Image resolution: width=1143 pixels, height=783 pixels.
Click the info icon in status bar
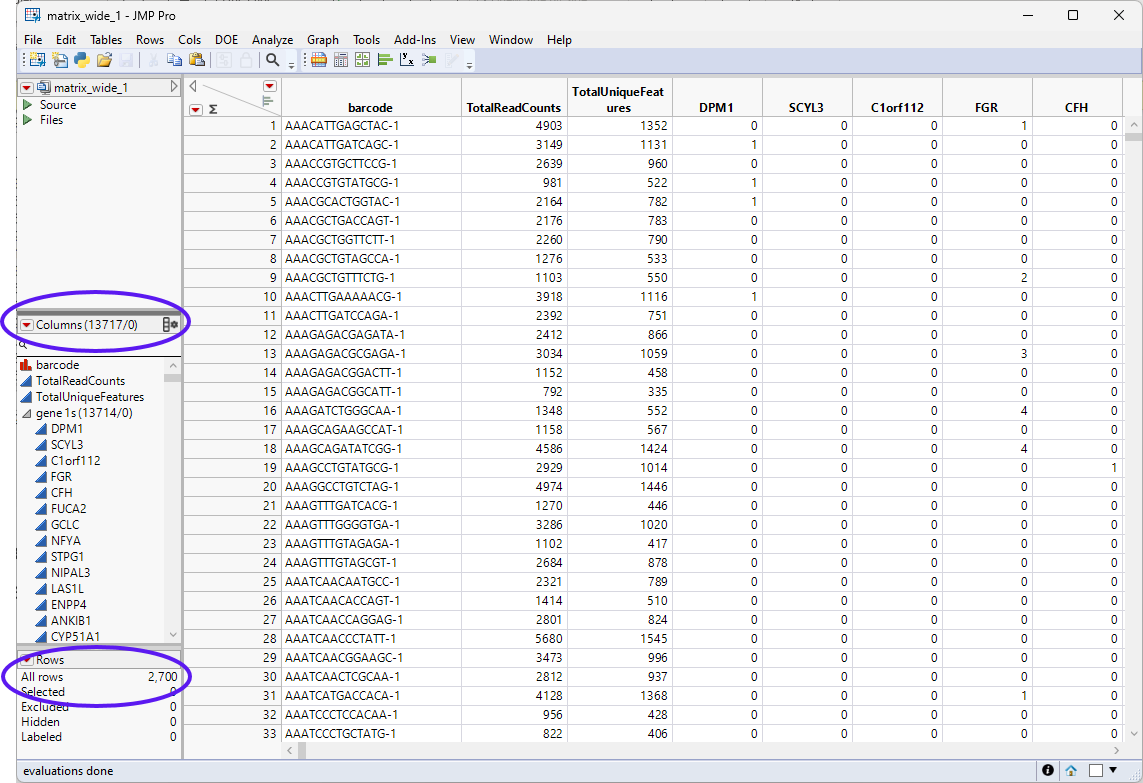click(x=1048, y=771)
